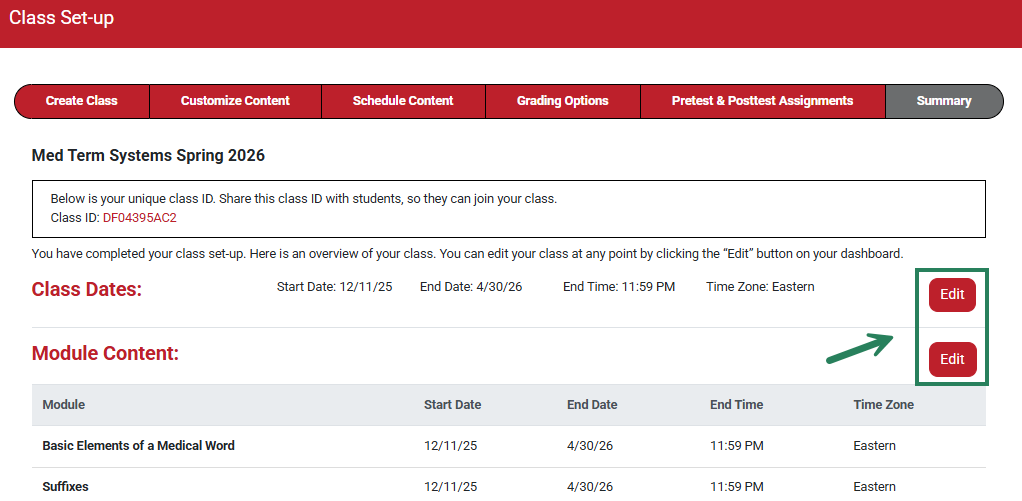Click the Med Term Systems Spring 2026 title
1022x501 pixels.
tap(148, 155)
